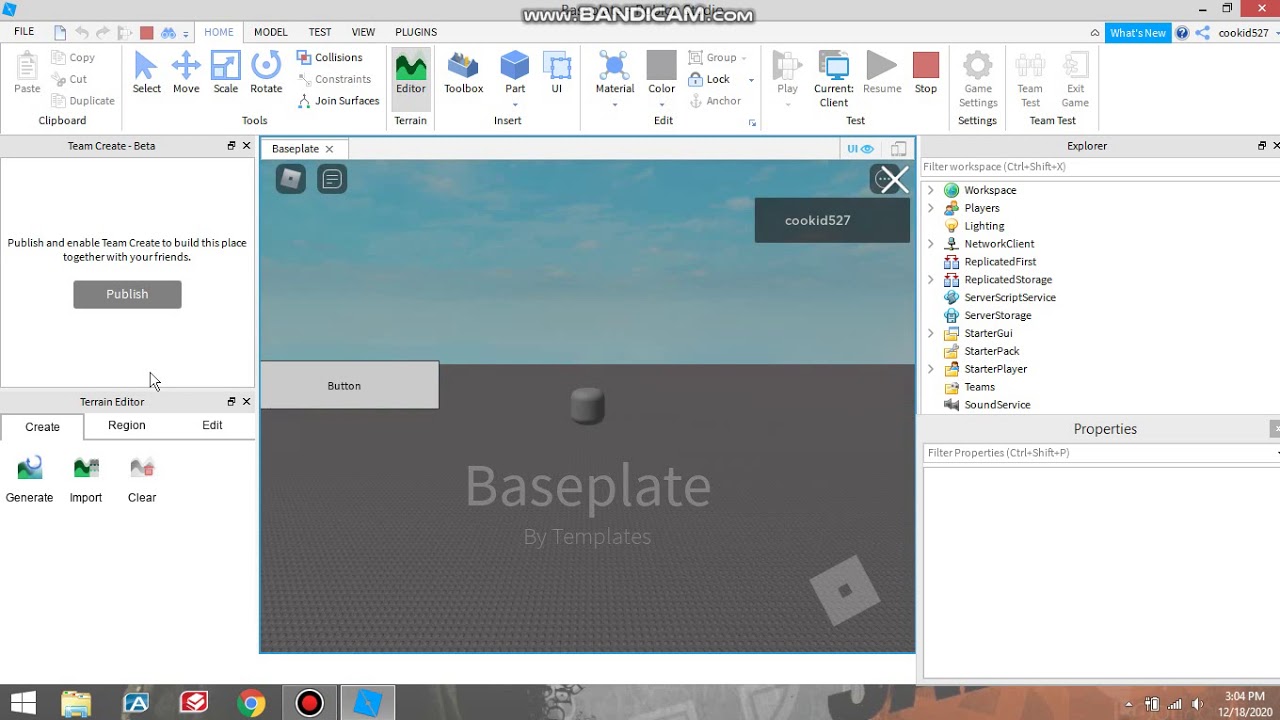Click the Lock tool button
Screen dimensions: 1280x720
click(709, 79)
